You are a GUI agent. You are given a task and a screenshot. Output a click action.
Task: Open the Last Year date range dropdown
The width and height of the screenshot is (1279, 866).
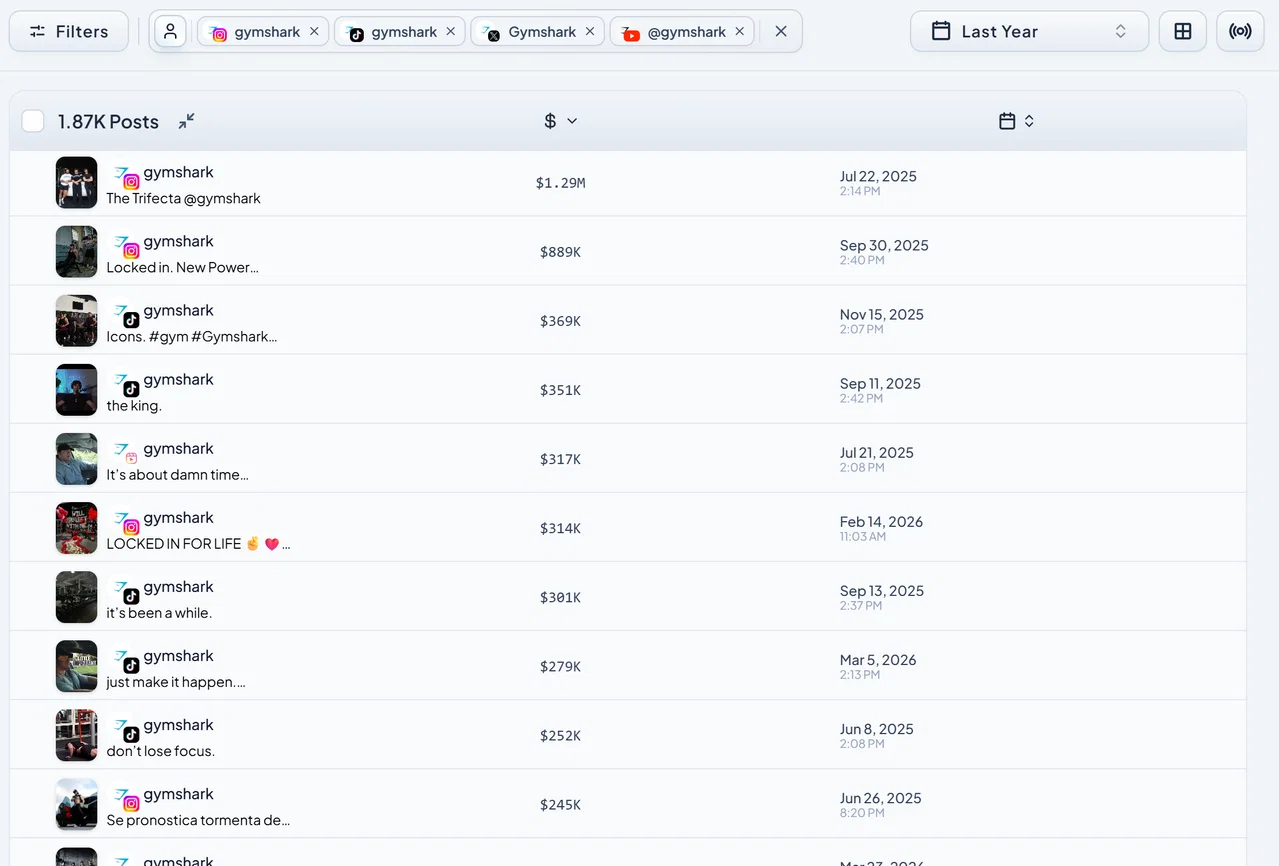[x=1029, y=31]
